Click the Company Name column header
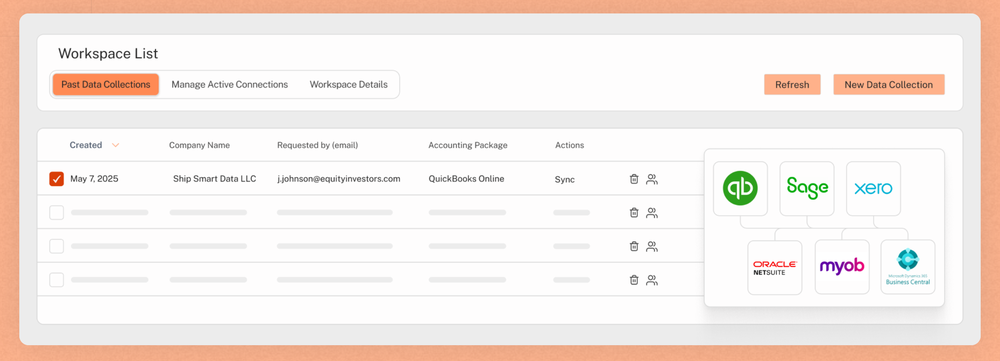This screenshot has width=1000, height=361. [x=200, y=145]
